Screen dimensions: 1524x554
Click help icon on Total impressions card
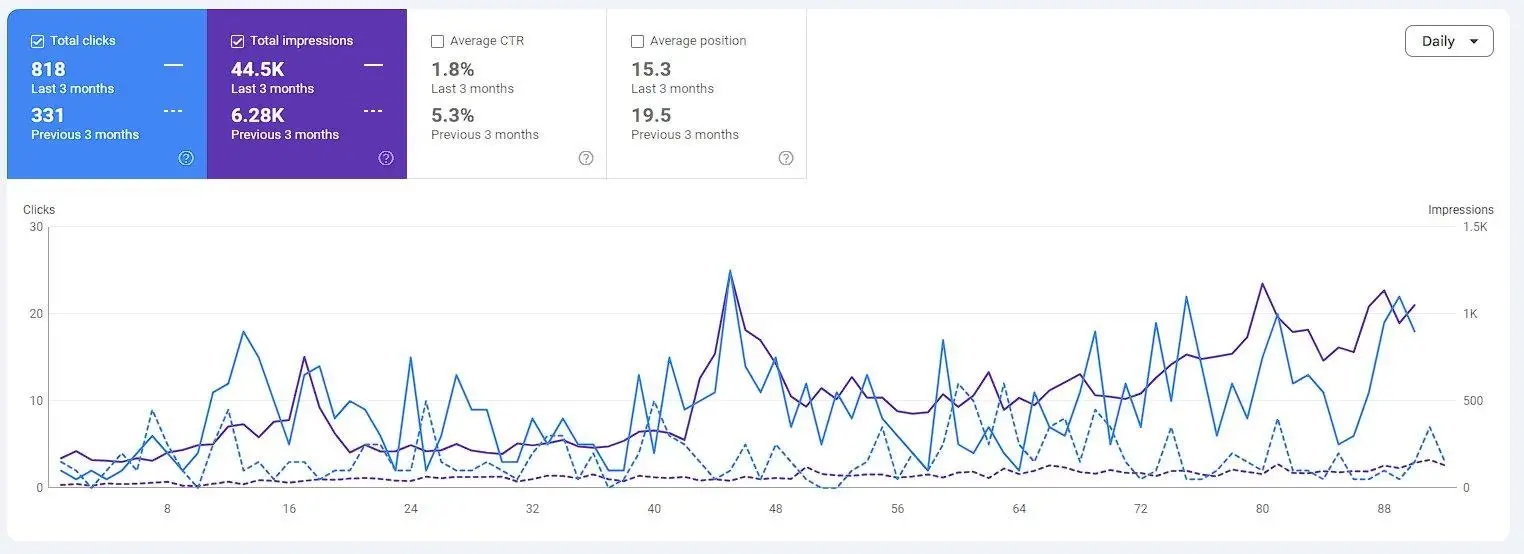pos(386,158)
